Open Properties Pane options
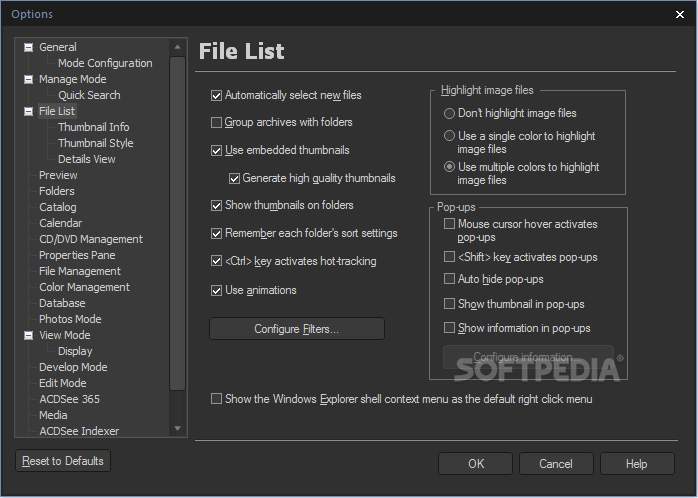Viewport: 698px width, 498px height. pyautogui.click(x=77, y=255)
